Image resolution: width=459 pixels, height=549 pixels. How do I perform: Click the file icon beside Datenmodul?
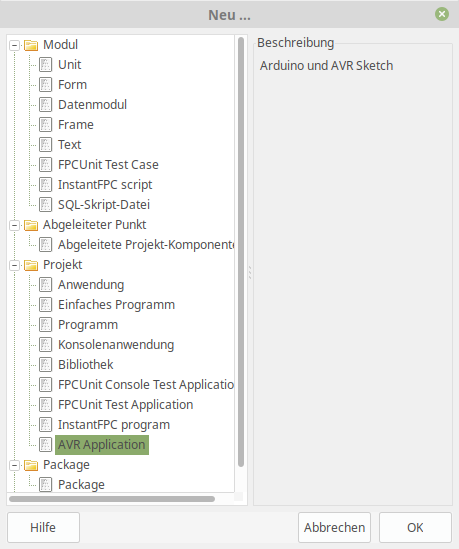click(46, 105)
